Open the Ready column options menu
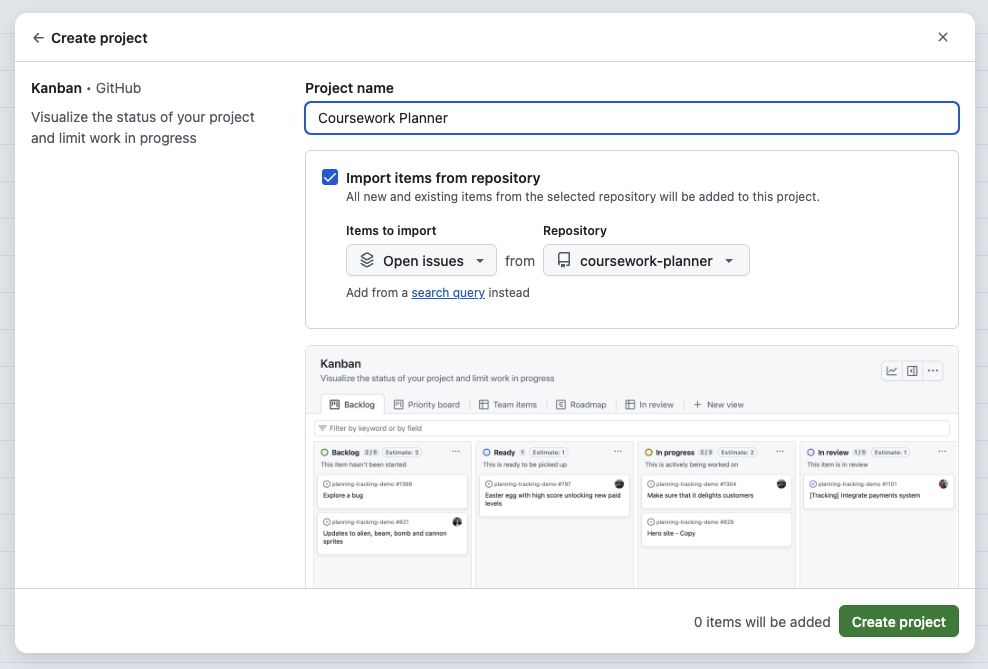The height and width of the screenshot is (669, 988). (618, 452)
